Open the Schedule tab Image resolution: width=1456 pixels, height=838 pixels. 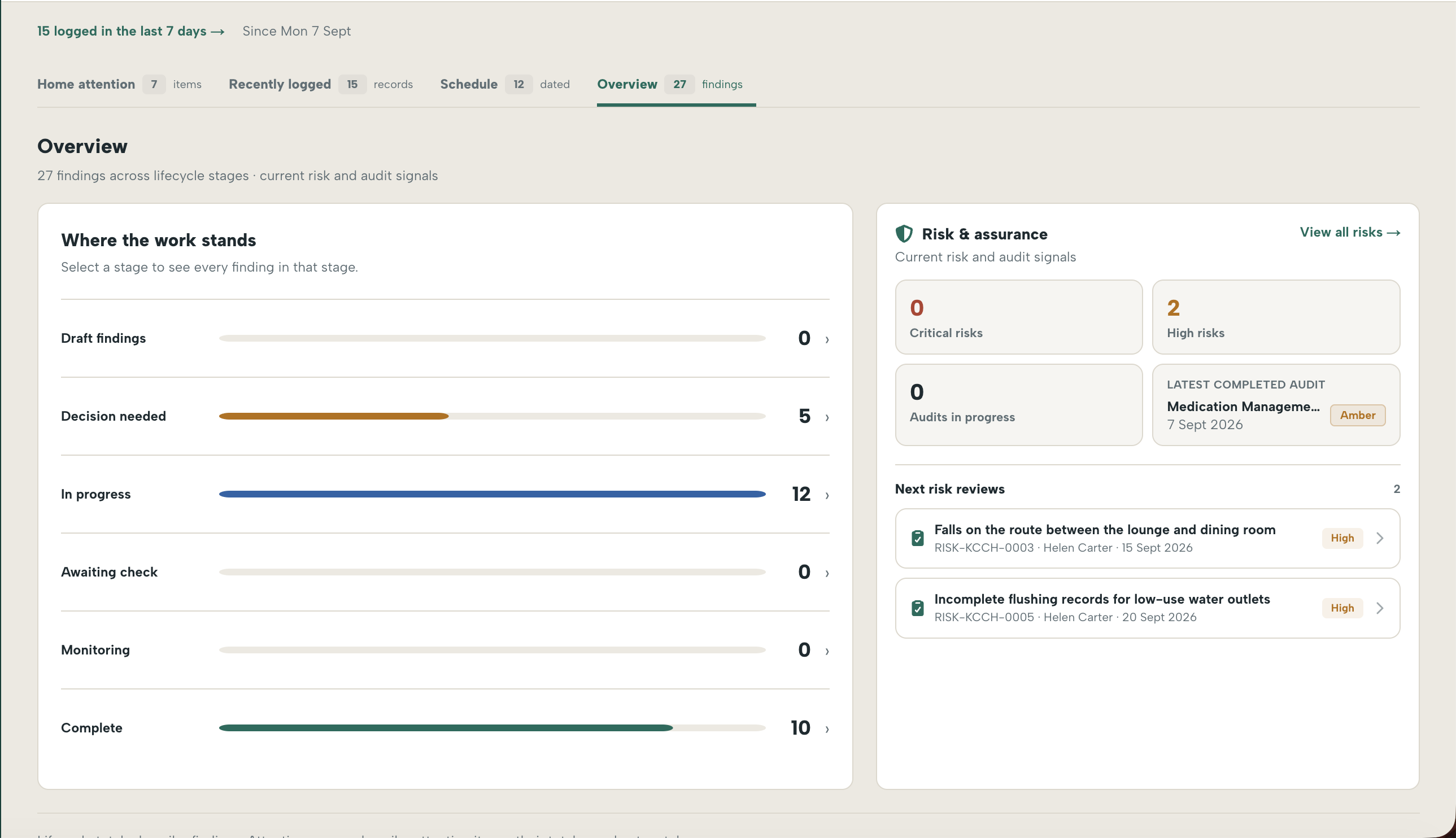click(x=505, y=84)
